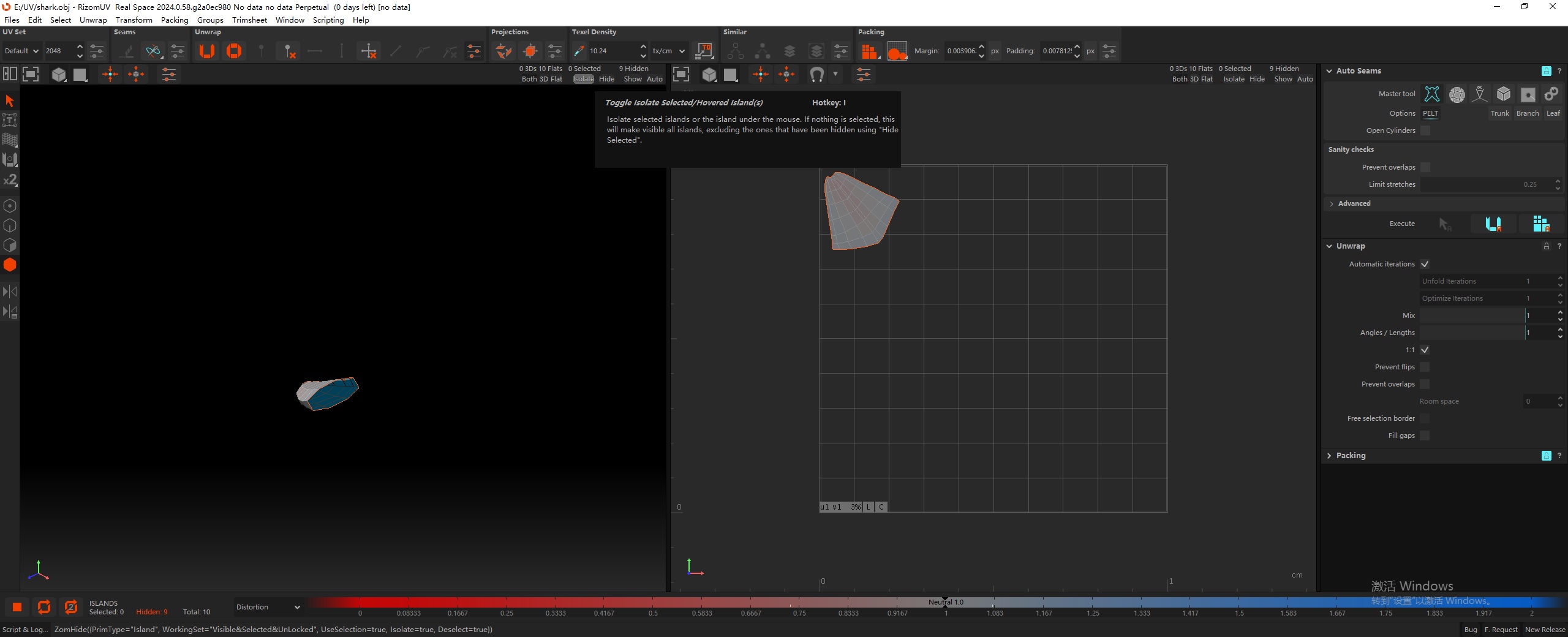Image resolution: width=1568 pixels, height=637 pixels.
Task: Open the Distortion display mode dropdown
Action: tap(268, 607)
